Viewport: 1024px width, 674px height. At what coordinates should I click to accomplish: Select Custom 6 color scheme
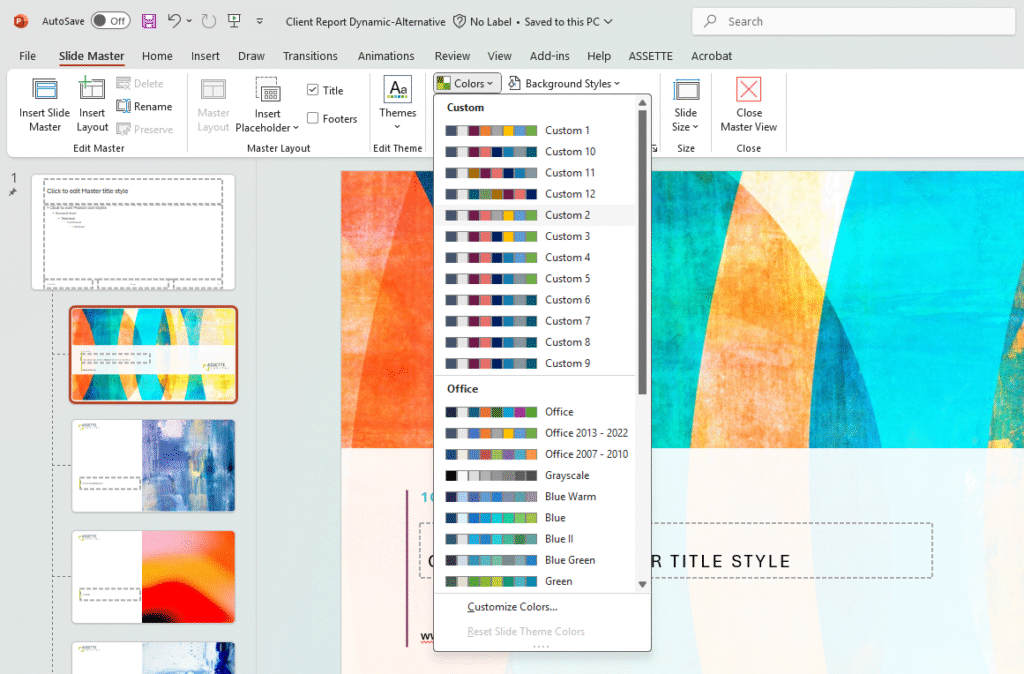point(536,300)
